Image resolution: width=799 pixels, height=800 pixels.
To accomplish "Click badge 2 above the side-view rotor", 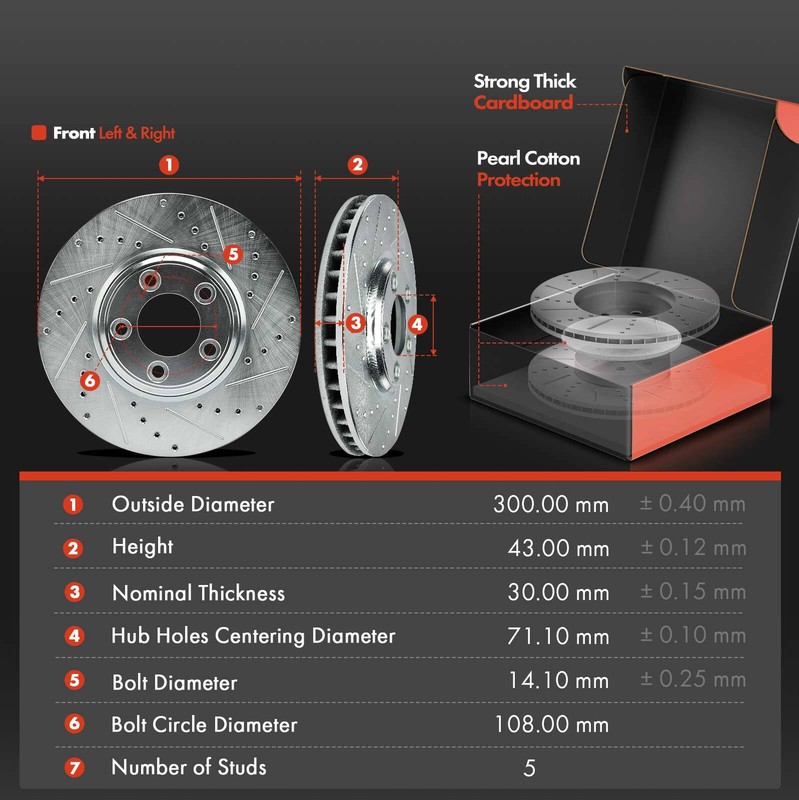I will (x=357, y=165).
